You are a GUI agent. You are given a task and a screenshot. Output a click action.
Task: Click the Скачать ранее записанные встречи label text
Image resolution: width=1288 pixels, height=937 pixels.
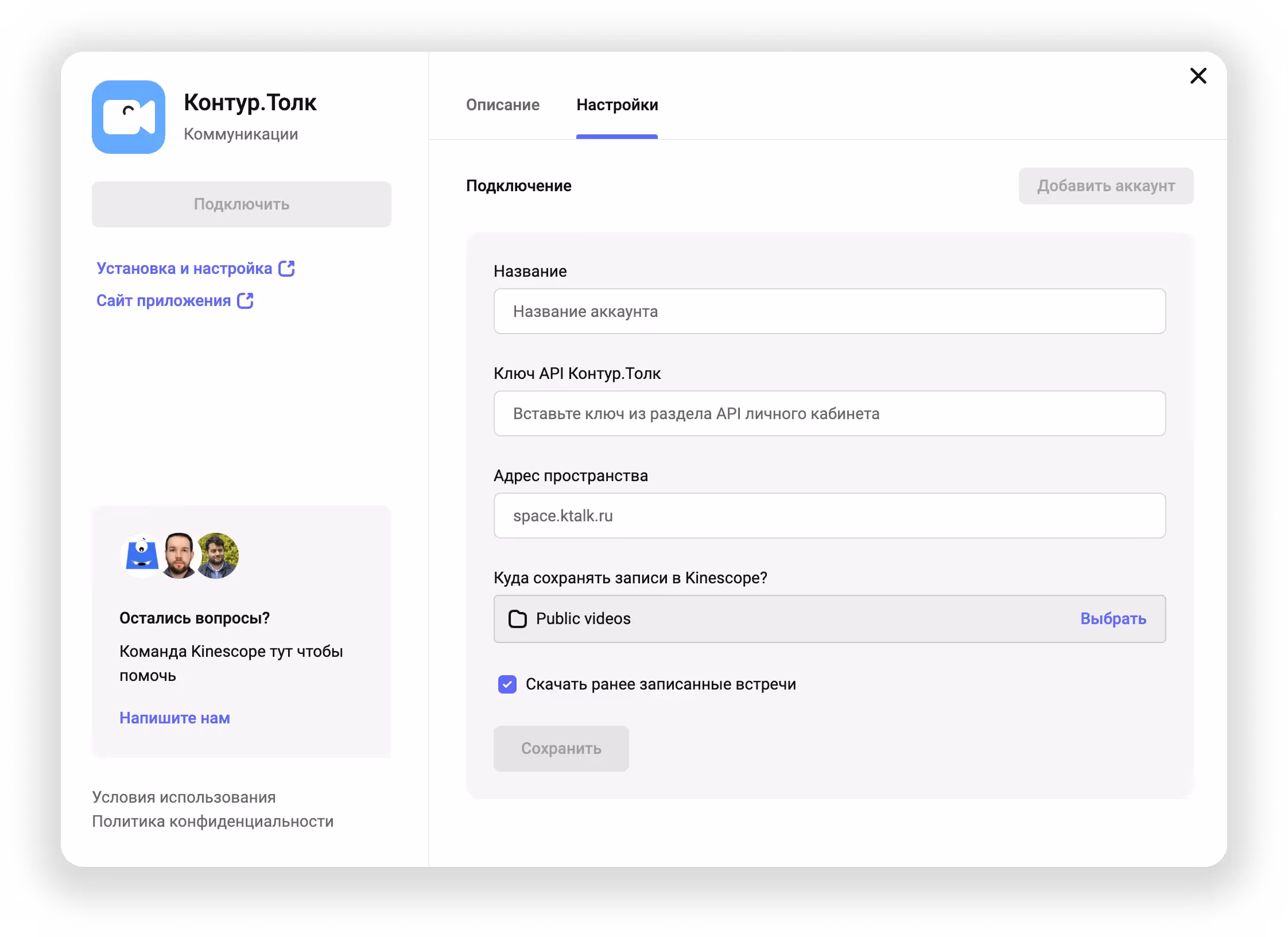point(661,684)
